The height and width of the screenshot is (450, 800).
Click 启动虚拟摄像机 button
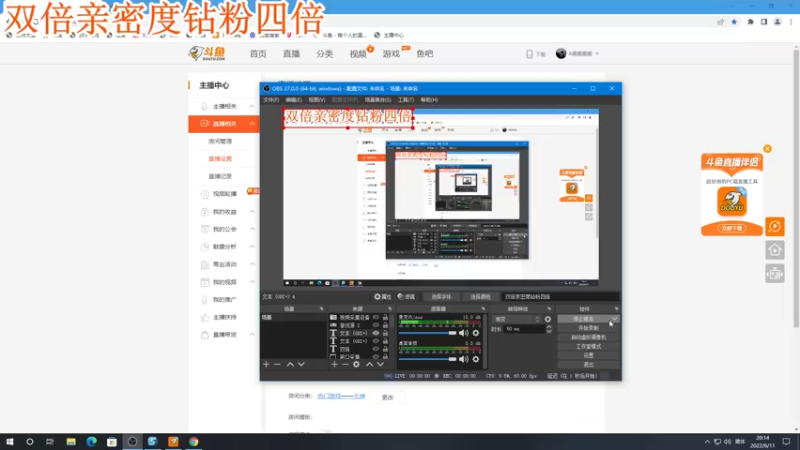tap(588, 337)
